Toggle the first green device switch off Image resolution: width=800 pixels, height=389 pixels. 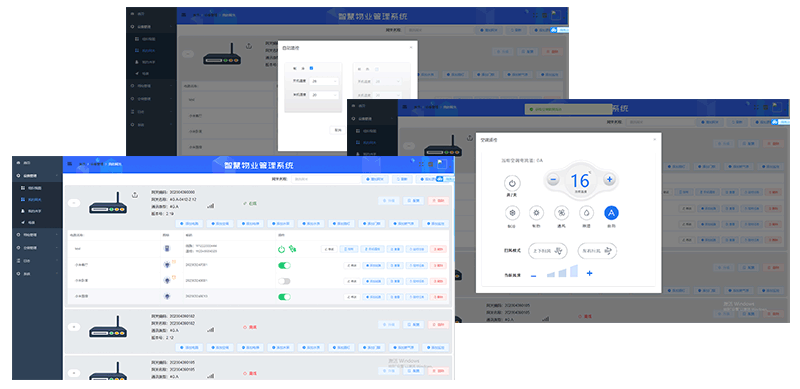(284, 265)
